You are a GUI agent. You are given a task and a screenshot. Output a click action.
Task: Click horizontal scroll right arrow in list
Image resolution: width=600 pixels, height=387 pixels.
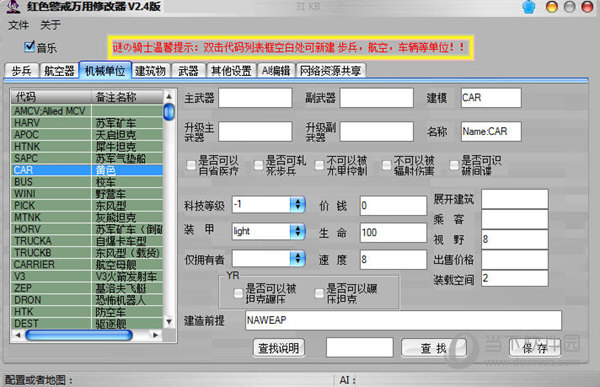click(x=155, y=335)
